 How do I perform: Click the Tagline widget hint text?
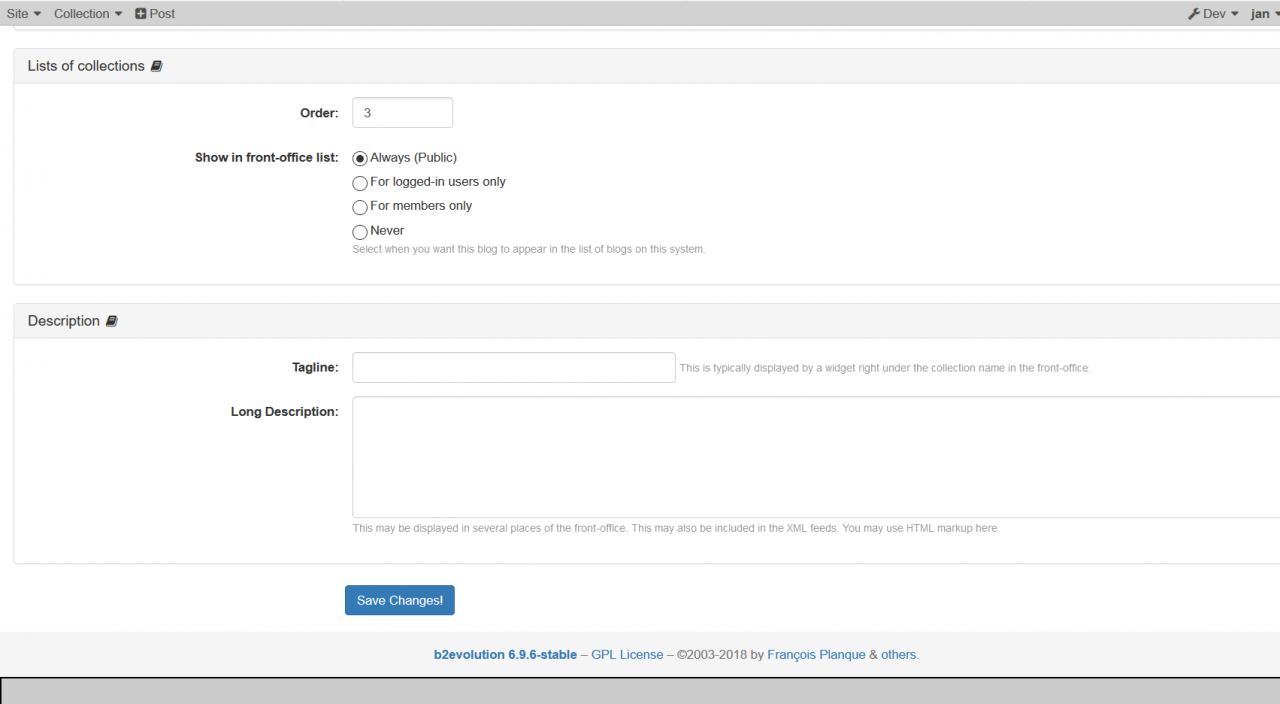tap(885, 368)
